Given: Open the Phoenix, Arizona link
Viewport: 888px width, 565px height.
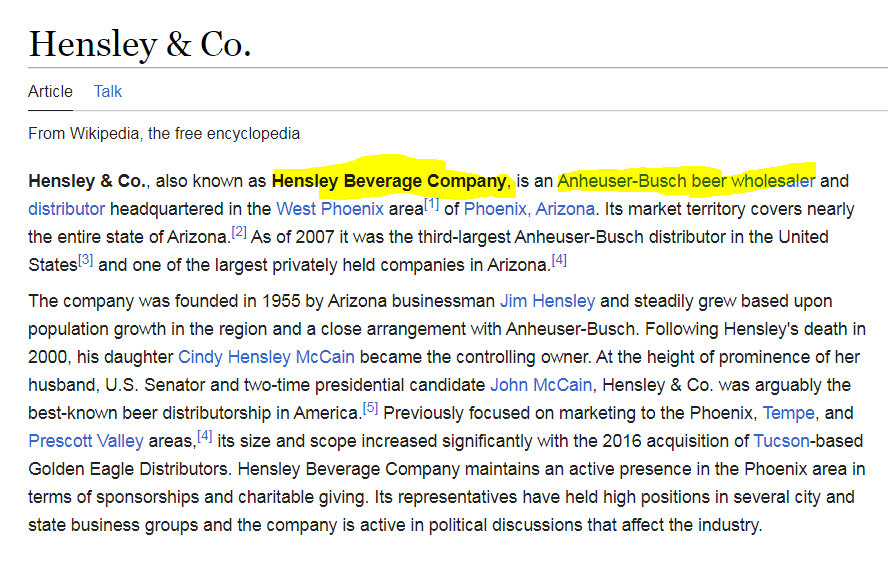Looking at the screenshot, I should point(530,209).
